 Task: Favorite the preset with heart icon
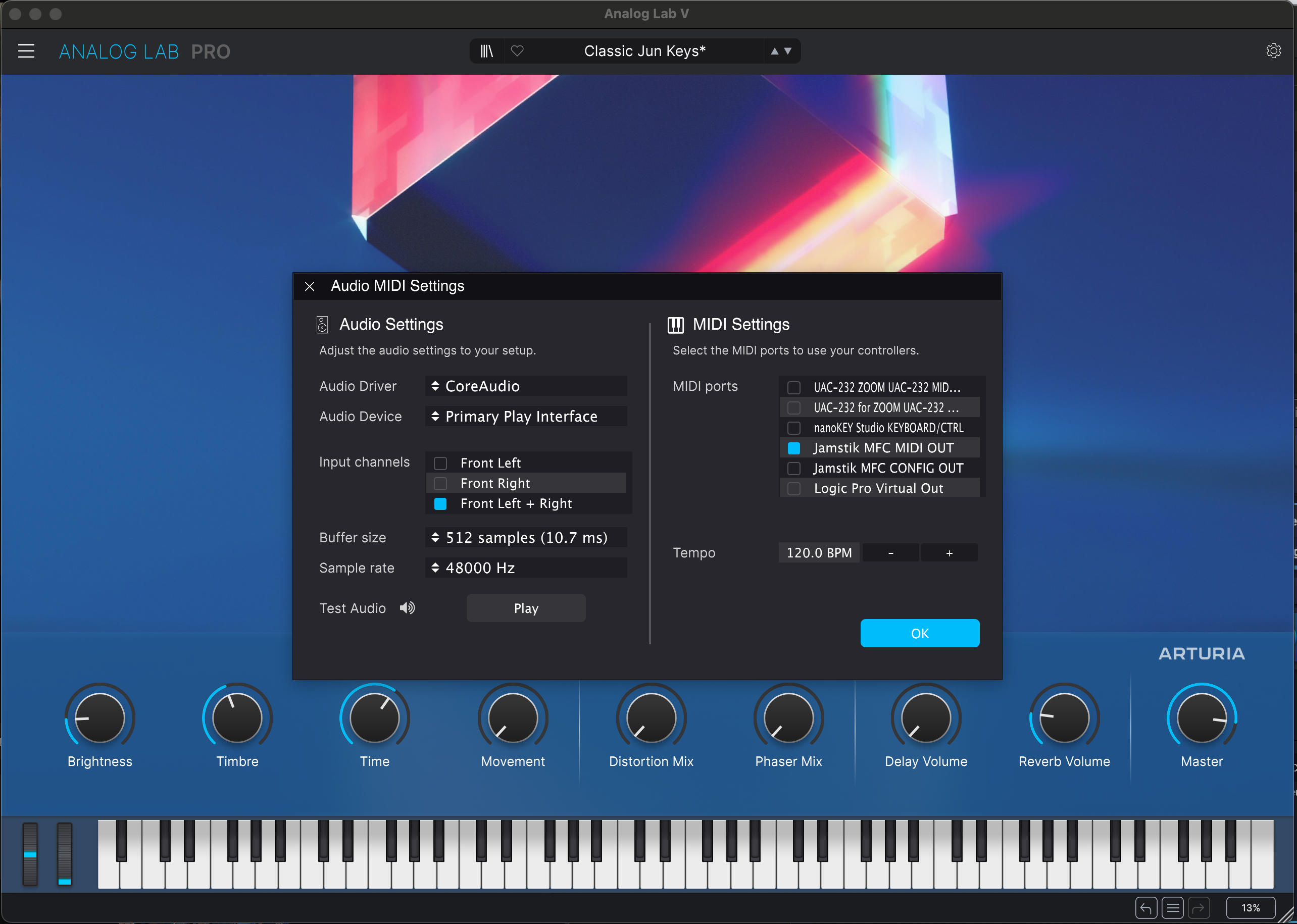[x=517, y=51]
